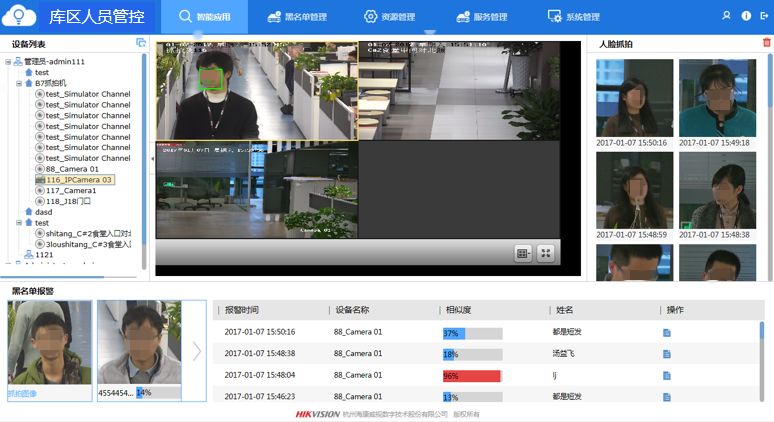Open the info icon in top bar
774x422 pixels.
coord(746,16)
